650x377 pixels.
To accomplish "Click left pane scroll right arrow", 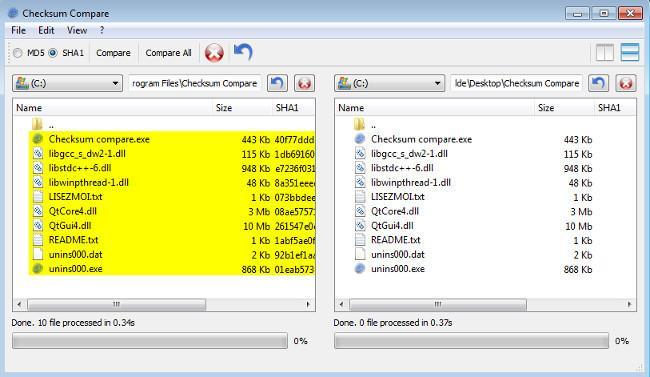I will (308, 304).
